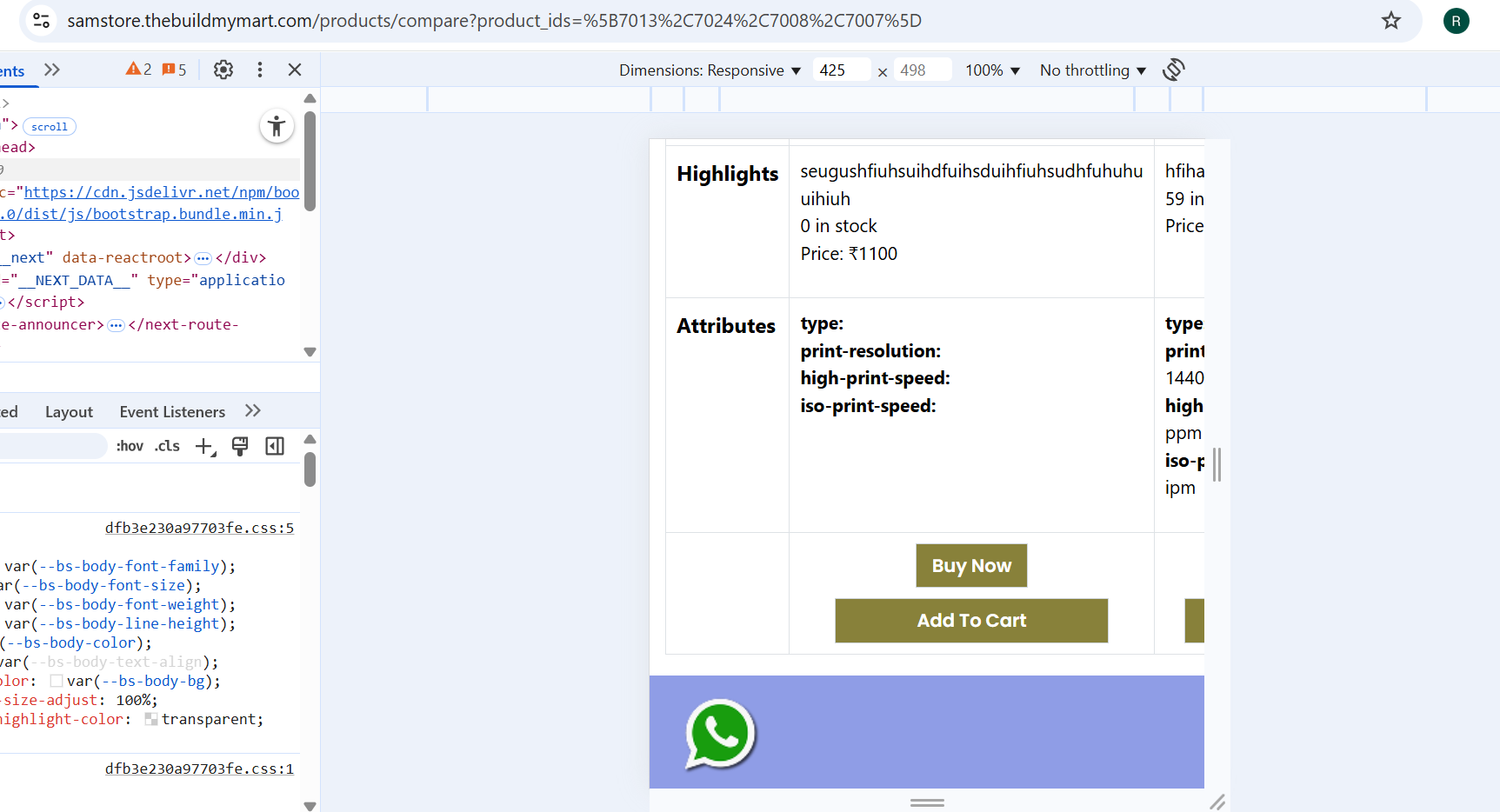Open the Chrome profile avatar R
Image resolution: width=1500 pixels, height=812 pixels.
(1457, 21)
